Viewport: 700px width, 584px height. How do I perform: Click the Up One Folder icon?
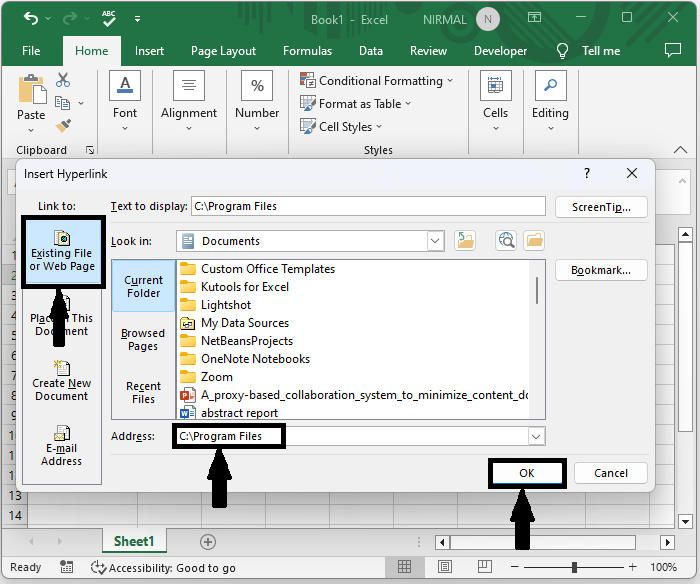click(465, 240)
